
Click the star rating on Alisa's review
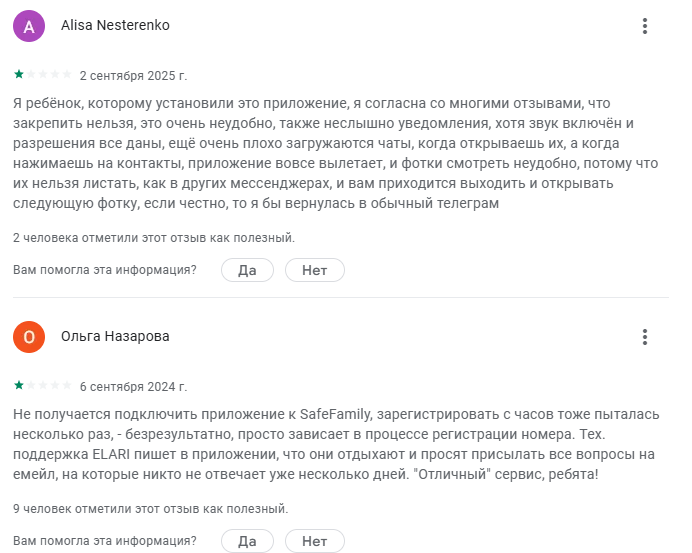42,75
